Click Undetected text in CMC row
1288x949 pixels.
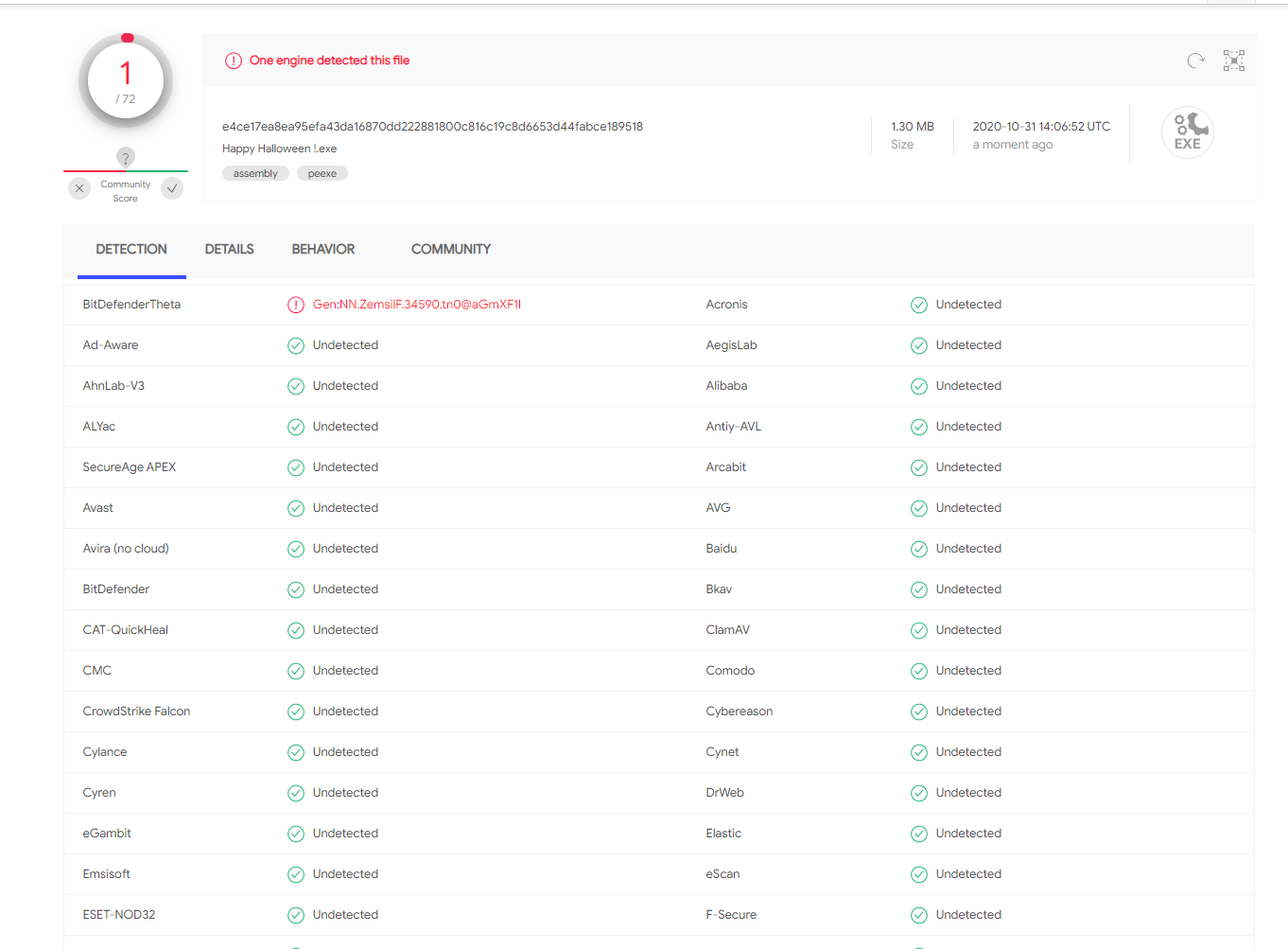pyautogui.click(x=345, y=671)
